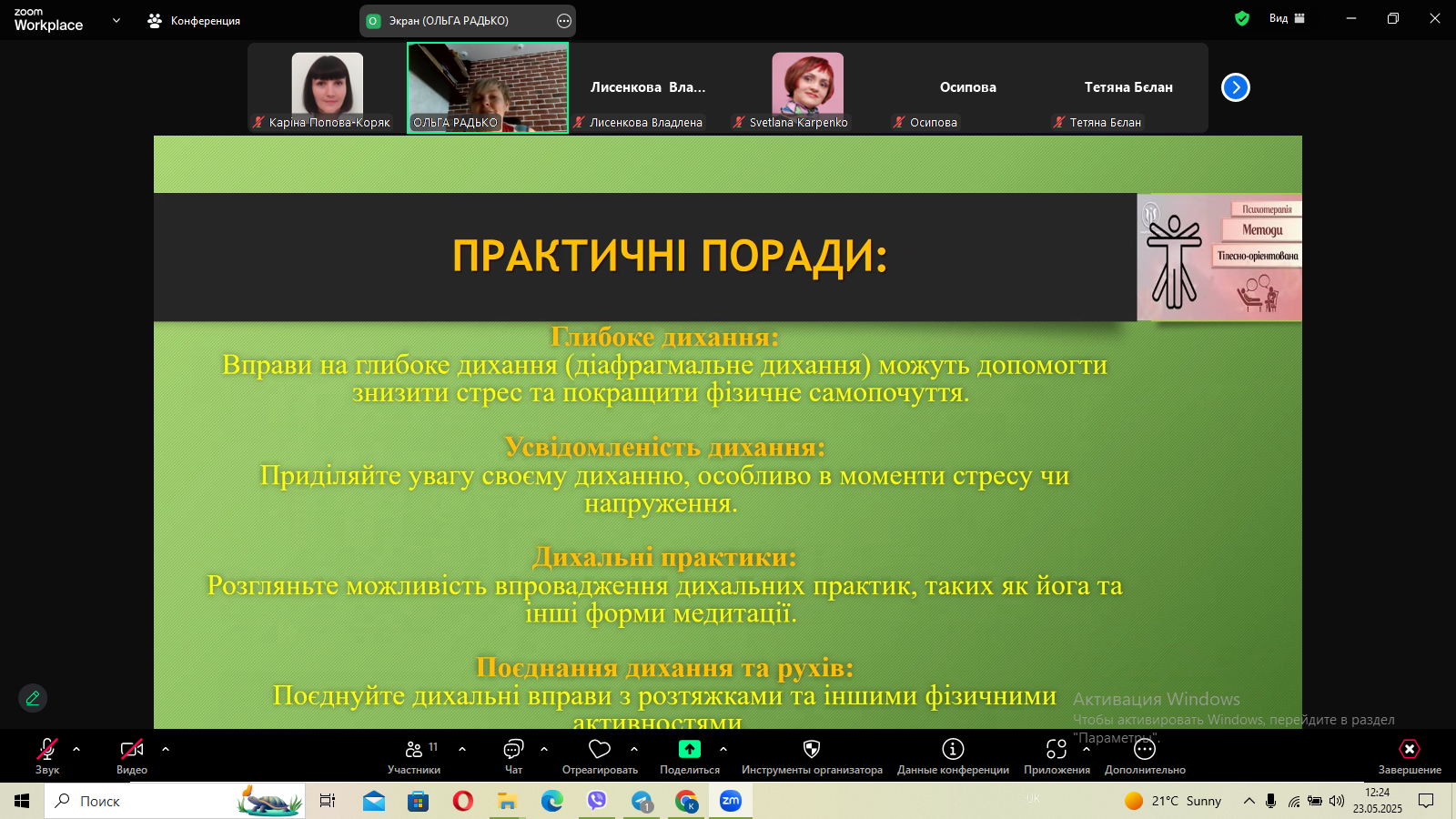Select Осипова participant tile
This screenshot has width=1456, height=819.
[x=968, y=87]
